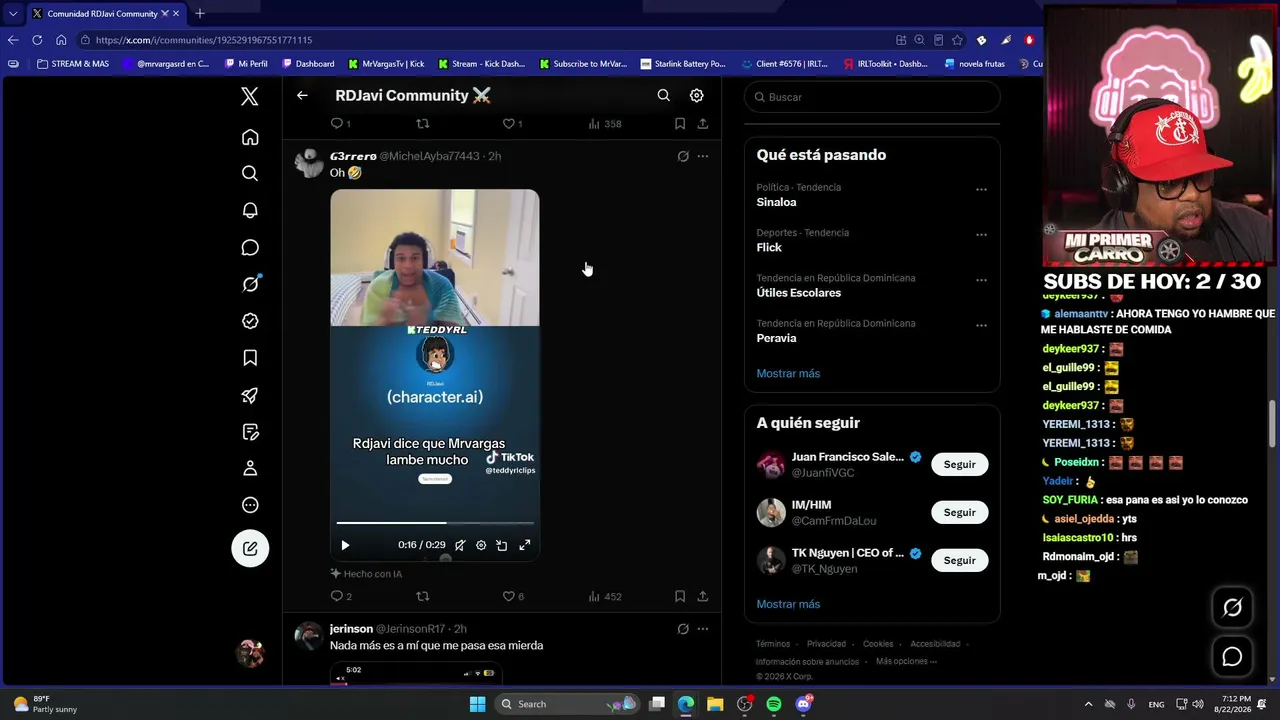Open Spotify from taskbar
Image resolution: width=1280 pixels, height=720 pixels.
click(774, 704)
